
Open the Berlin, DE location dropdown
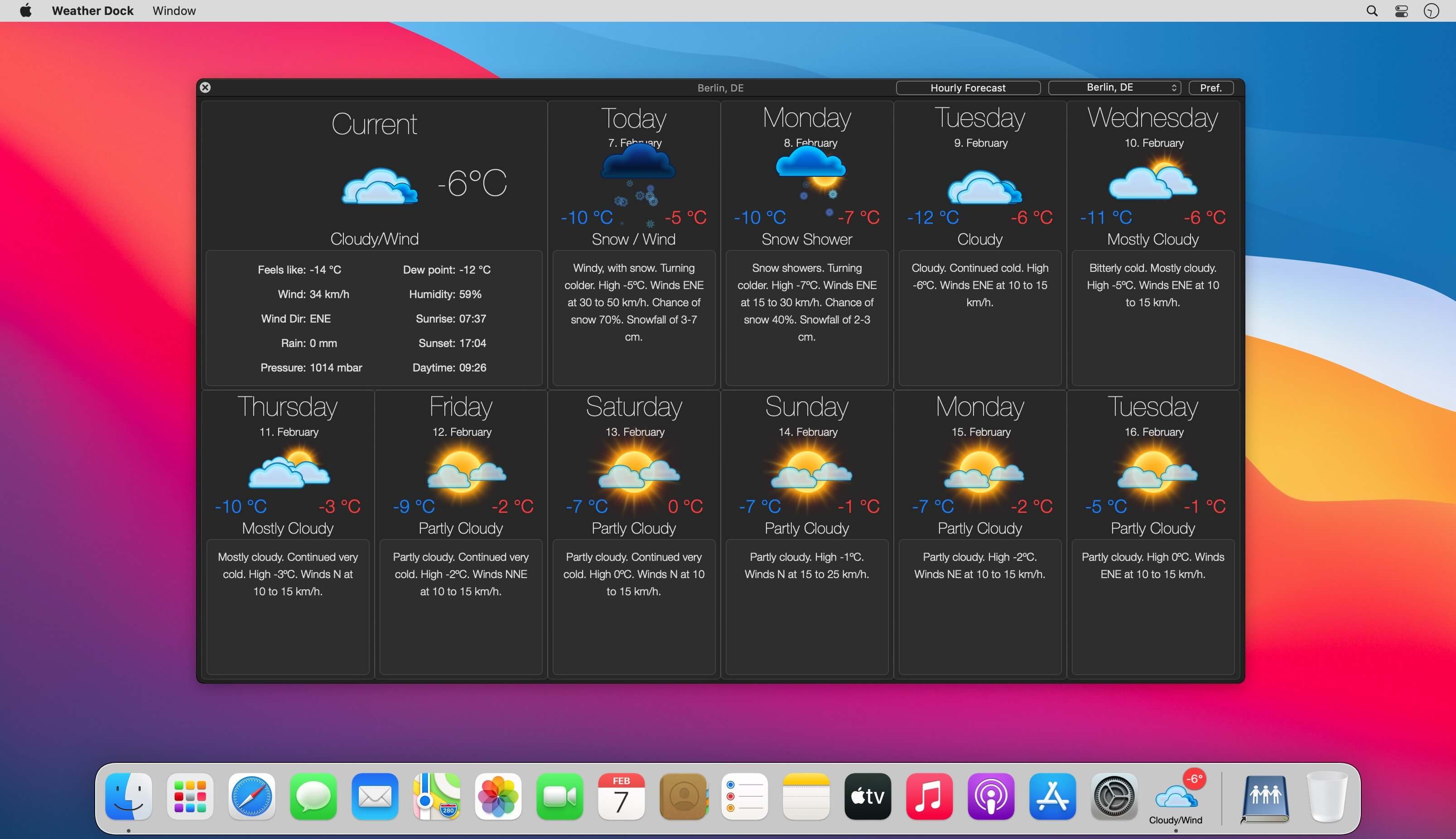point(1114,87)
